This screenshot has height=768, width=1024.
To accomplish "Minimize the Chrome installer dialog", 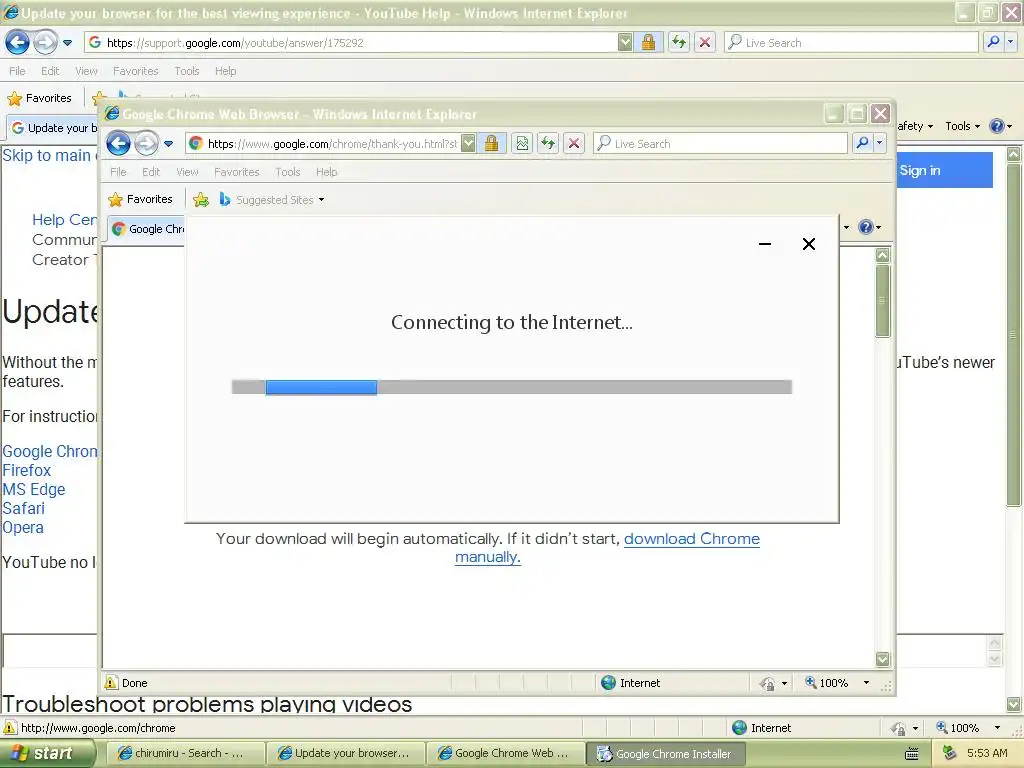I will click(765, 244).
